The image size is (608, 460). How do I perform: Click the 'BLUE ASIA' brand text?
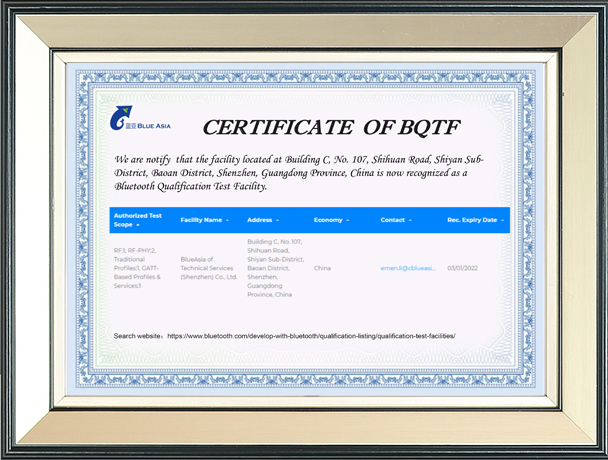[x=153, y=127]
